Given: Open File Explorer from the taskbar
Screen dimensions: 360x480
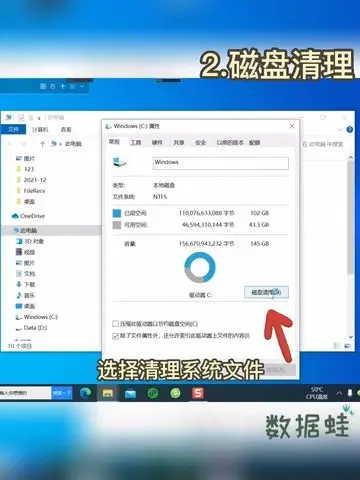Looking at the screenshot, I should 108,393.
